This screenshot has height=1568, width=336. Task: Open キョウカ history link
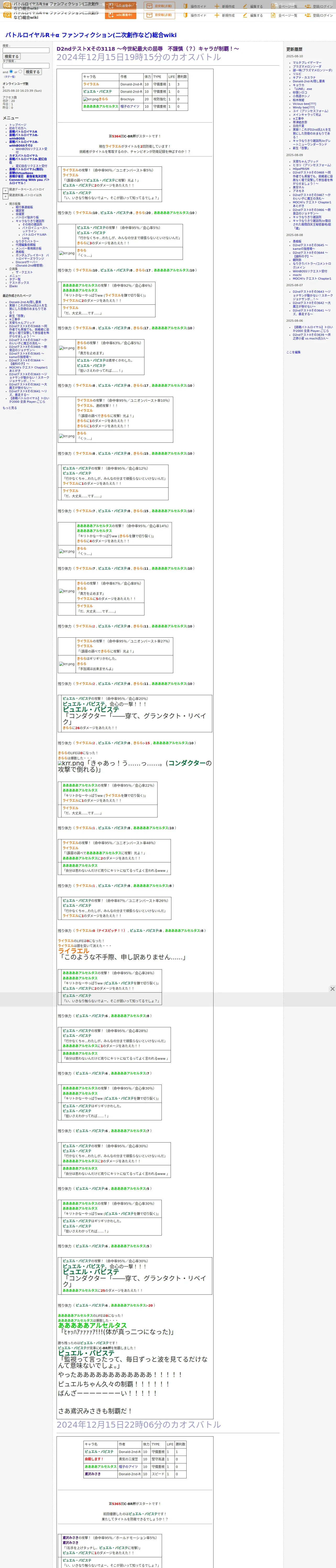[x=298, y=85]
